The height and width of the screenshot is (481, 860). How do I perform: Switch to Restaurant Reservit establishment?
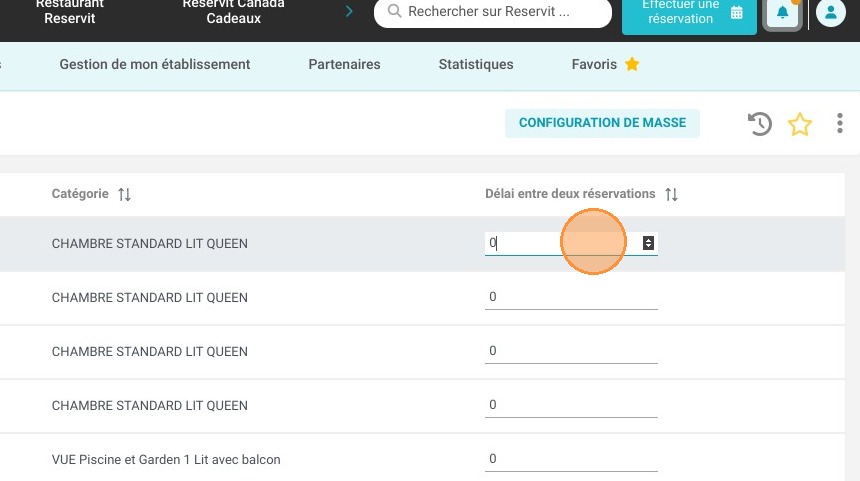pyautogui.click(x=70, y=12)
